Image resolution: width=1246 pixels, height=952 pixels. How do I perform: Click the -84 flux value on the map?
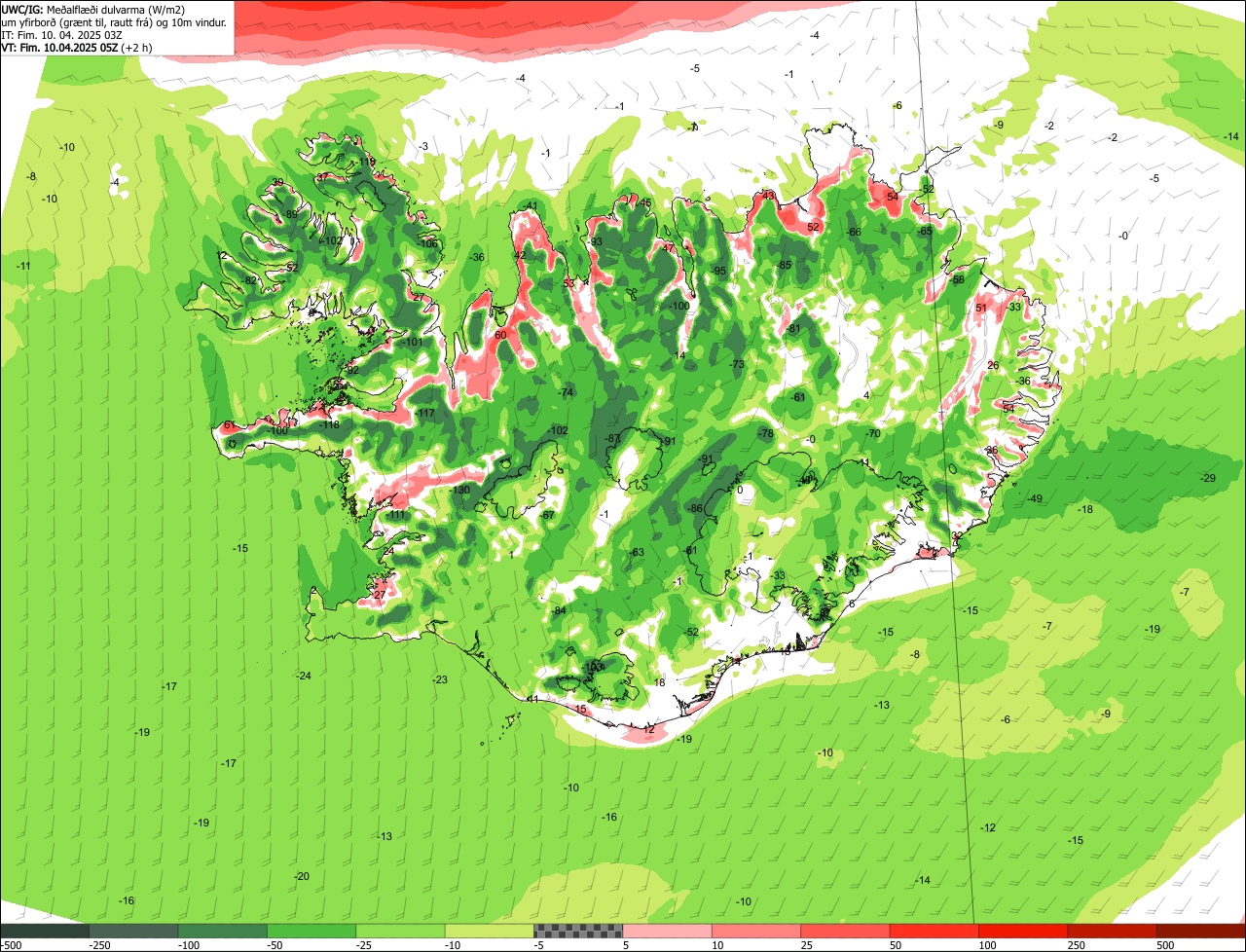click(558, 610)
